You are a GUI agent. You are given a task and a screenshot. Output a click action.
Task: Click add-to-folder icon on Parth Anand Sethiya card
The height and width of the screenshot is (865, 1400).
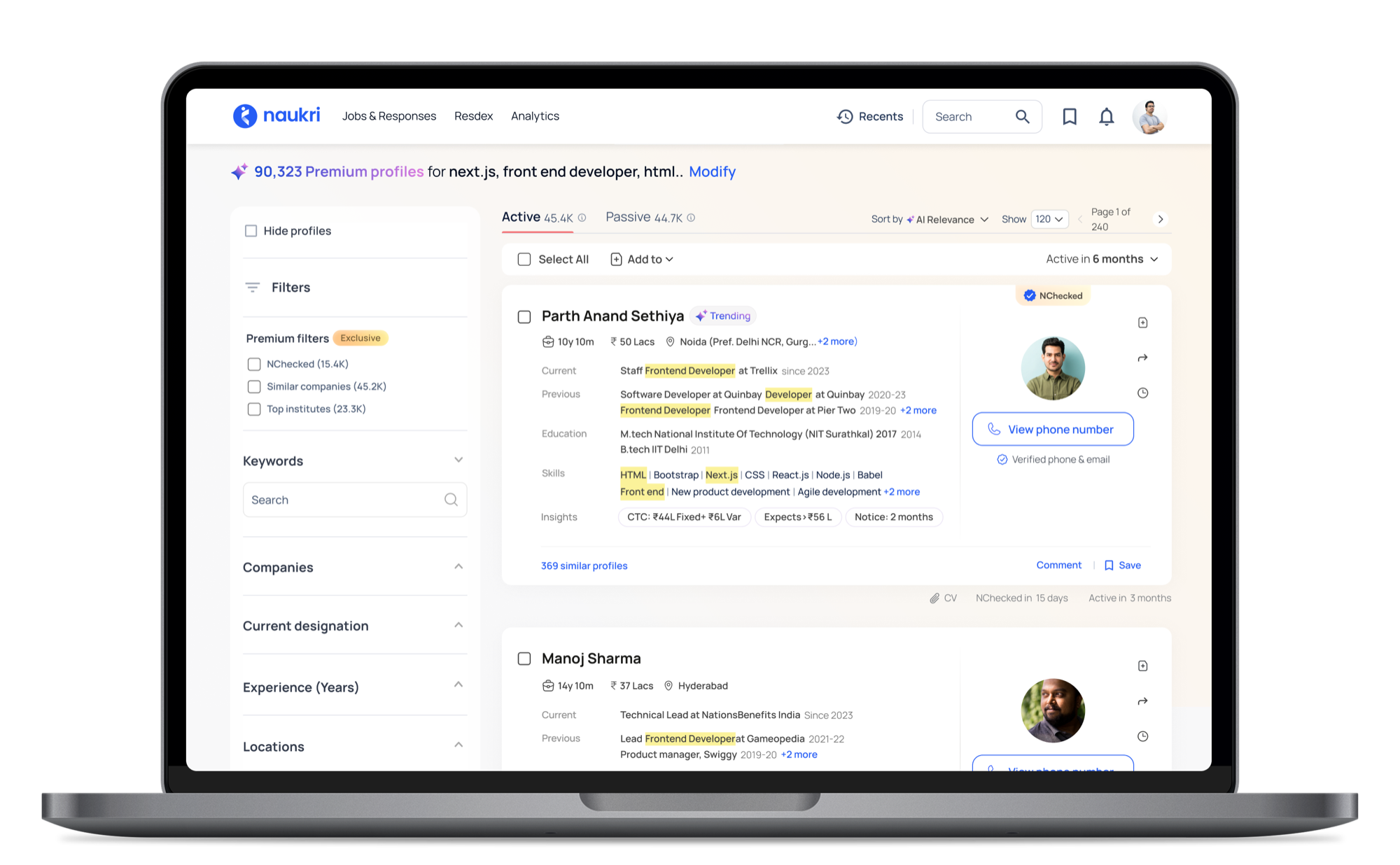tap(1142, 323)
